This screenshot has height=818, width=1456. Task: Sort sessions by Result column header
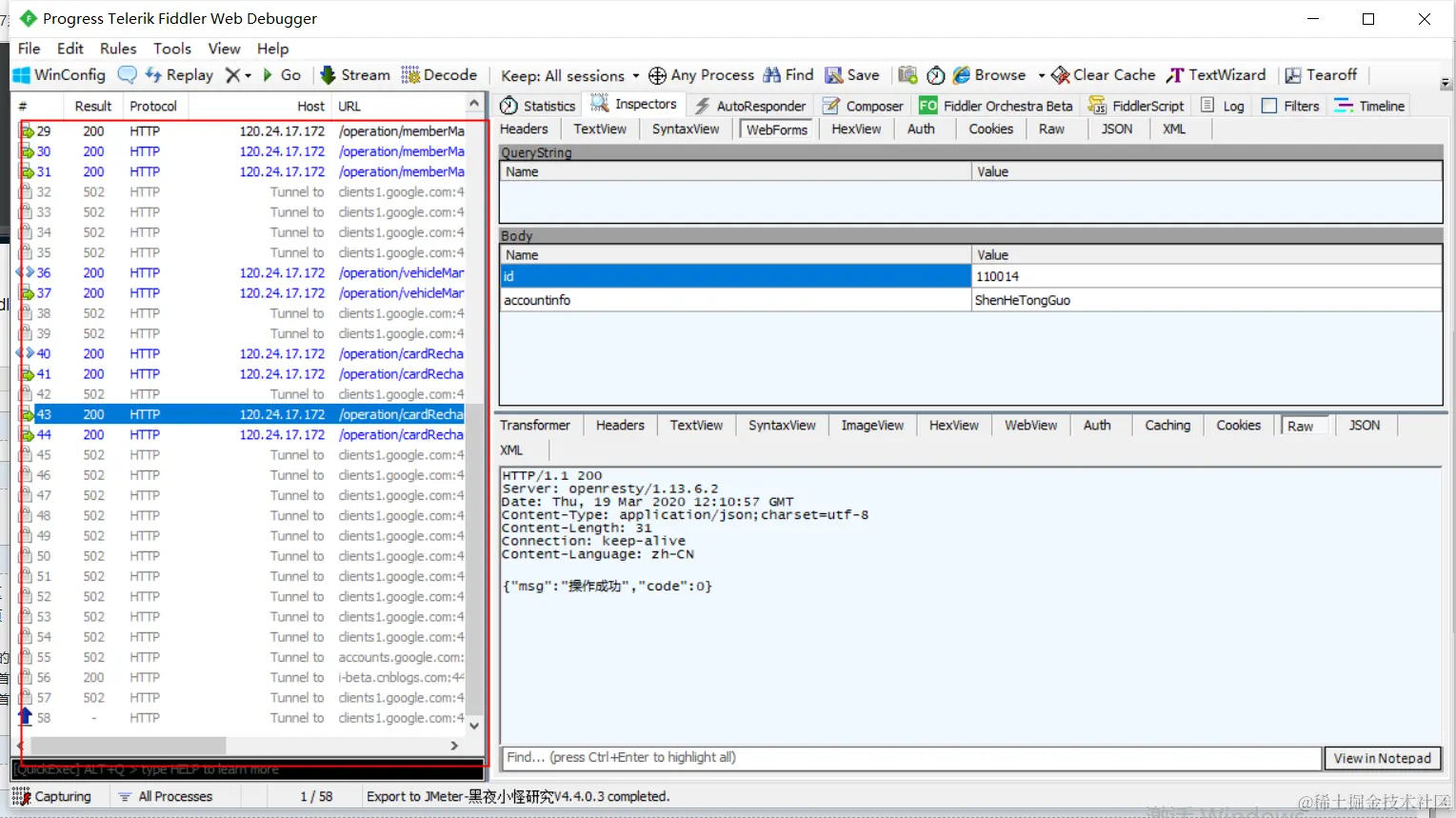93,107
